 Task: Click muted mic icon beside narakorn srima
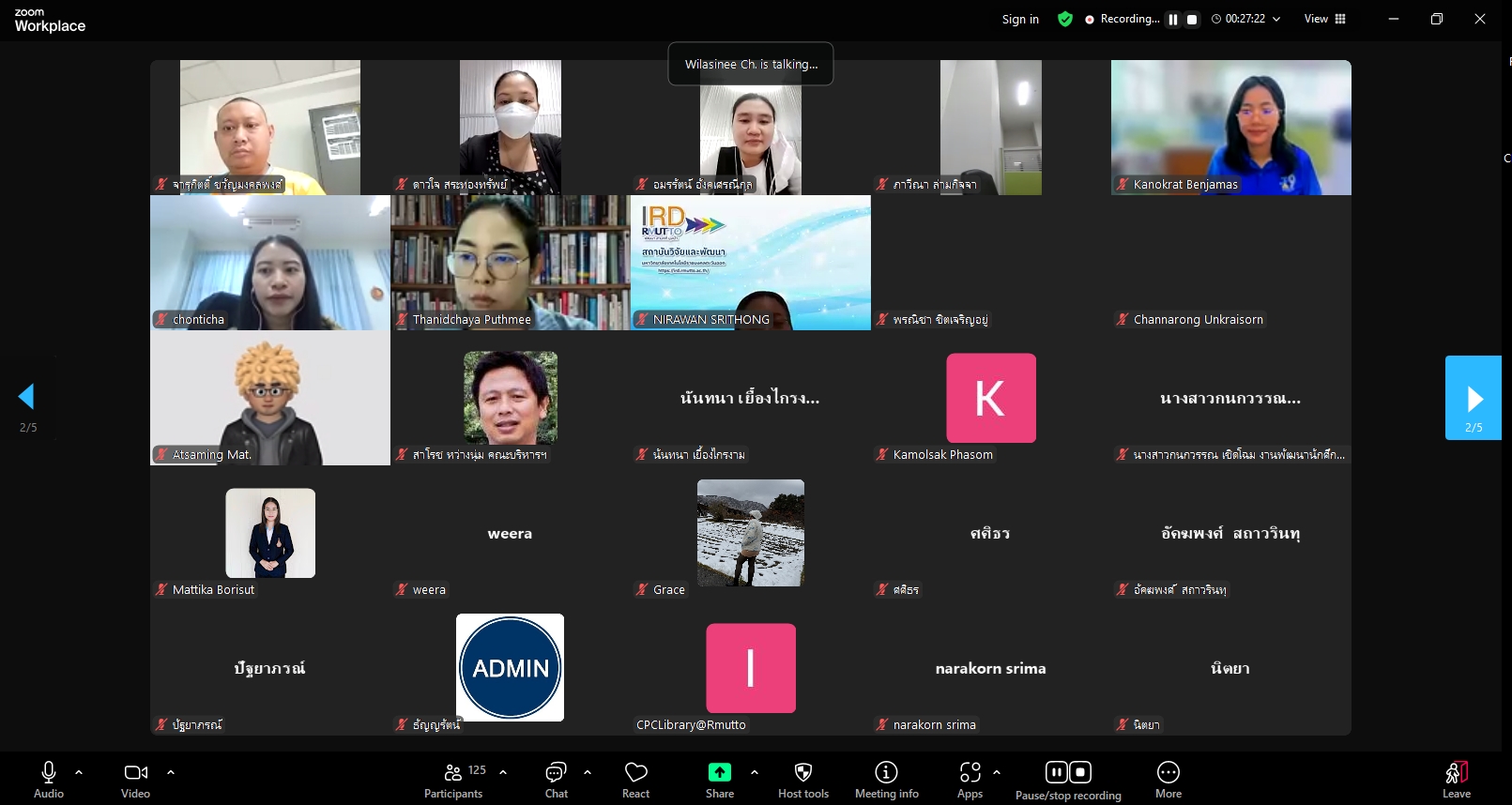coord(882,725)
